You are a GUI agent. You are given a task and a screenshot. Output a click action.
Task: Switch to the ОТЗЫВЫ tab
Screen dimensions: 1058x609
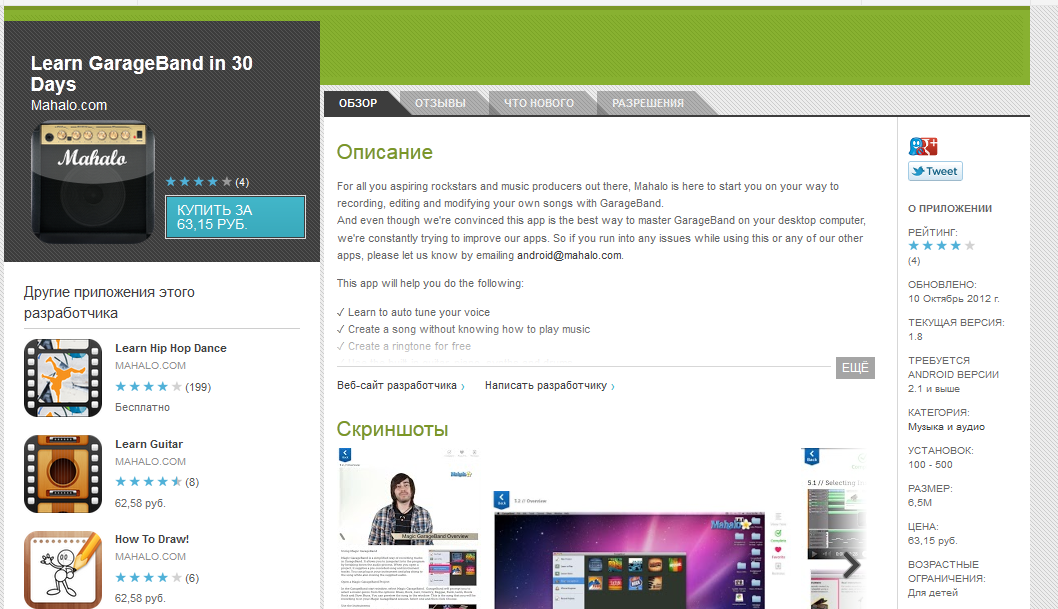coord(440,103)
